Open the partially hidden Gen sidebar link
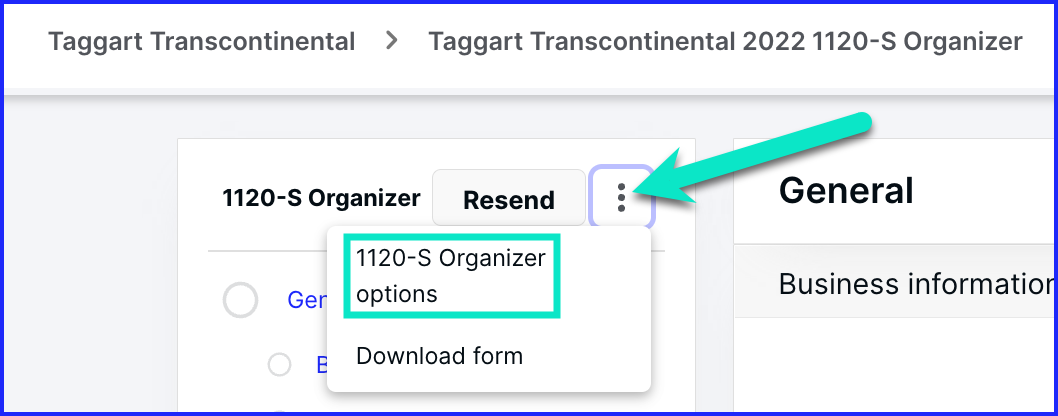Screen dimensions: 1058x416 point(307,300)
